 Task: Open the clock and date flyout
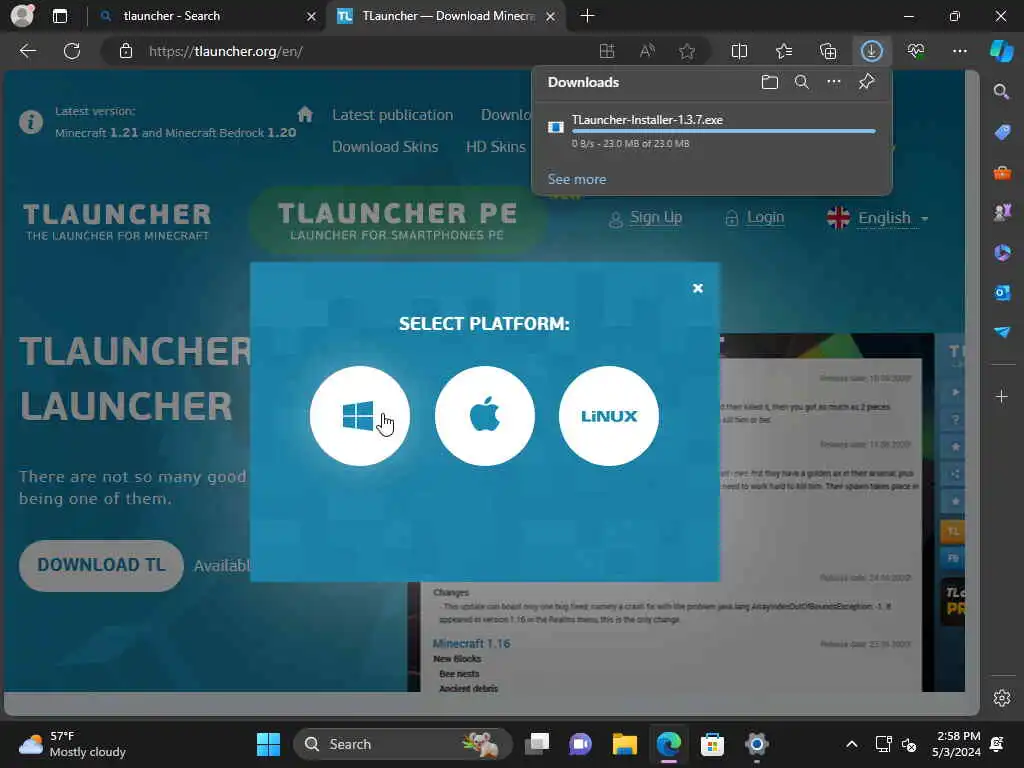(955, 744)
